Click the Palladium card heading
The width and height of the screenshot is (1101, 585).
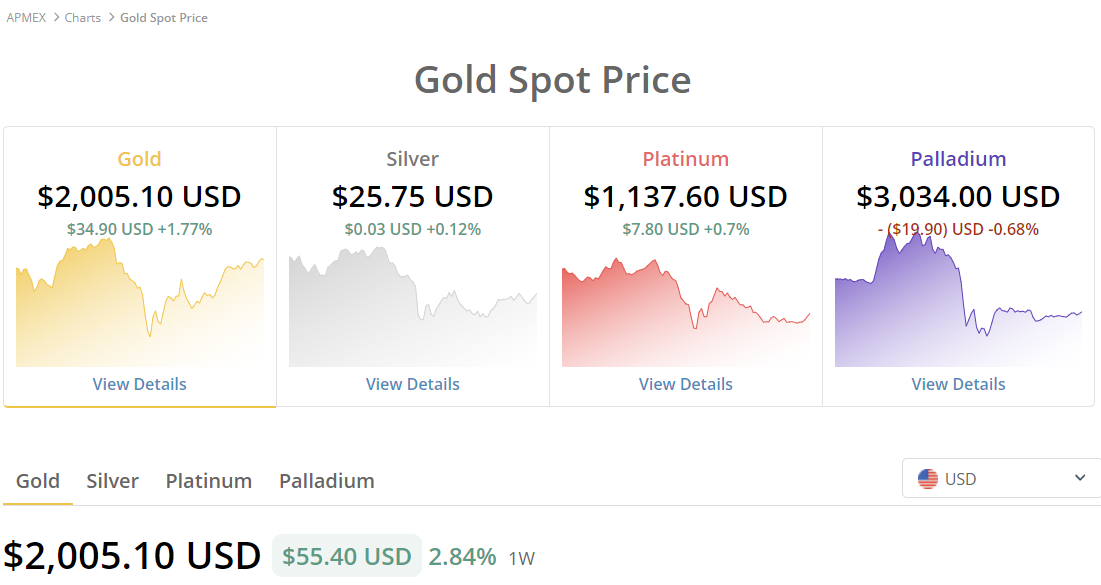point(958,159)
